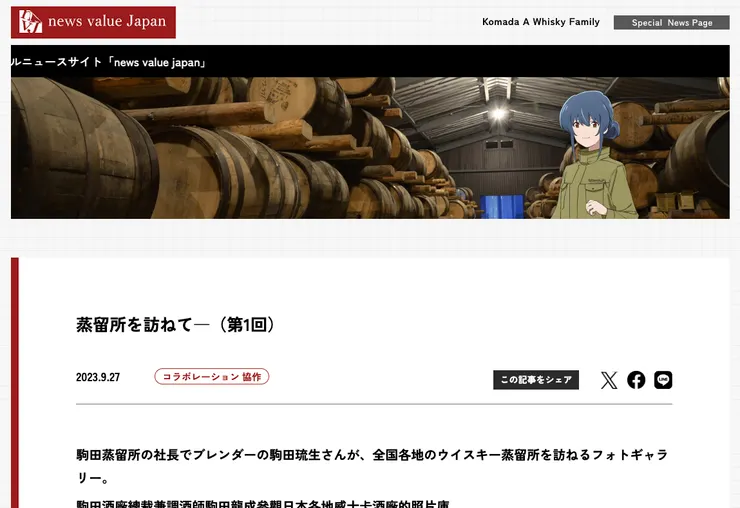740x508 pixels.
Task: Open the Special News Page button
Action: pyautogui.click(x=671, y=22)
